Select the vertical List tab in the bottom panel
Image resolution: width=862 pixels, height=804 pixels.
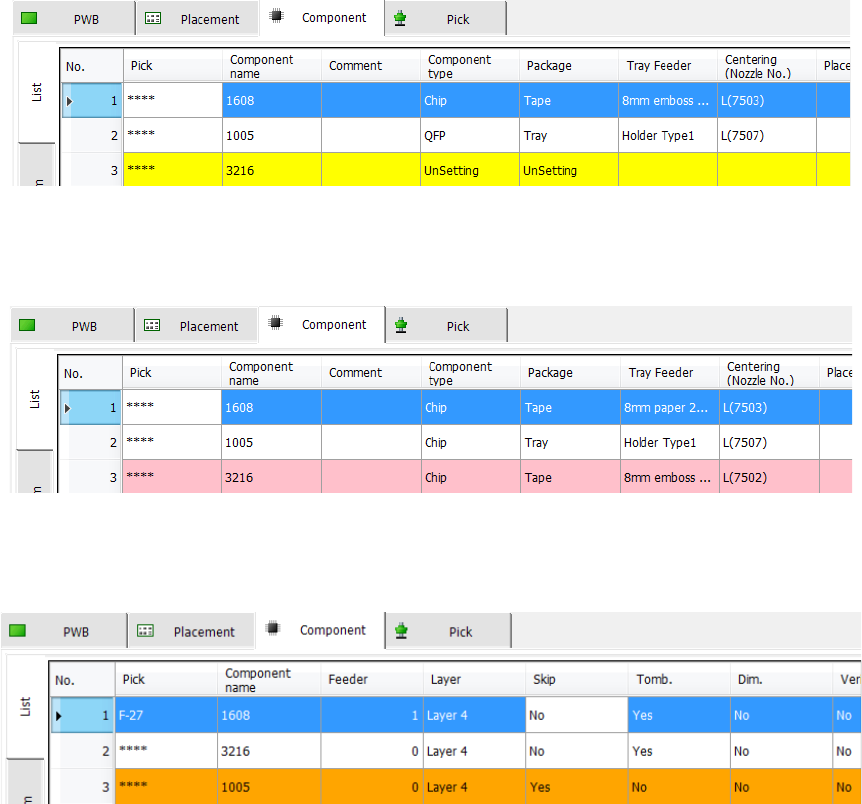coord(25,707)
